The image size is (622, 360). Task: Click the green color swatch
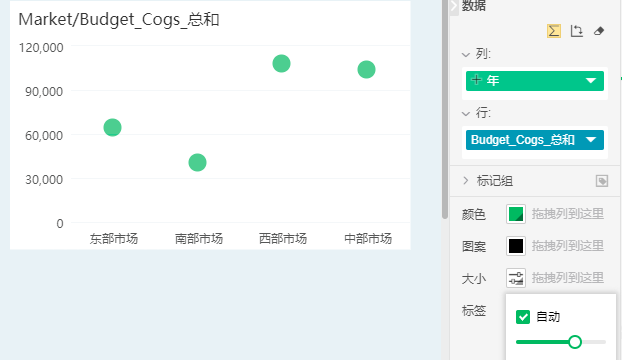516,214
